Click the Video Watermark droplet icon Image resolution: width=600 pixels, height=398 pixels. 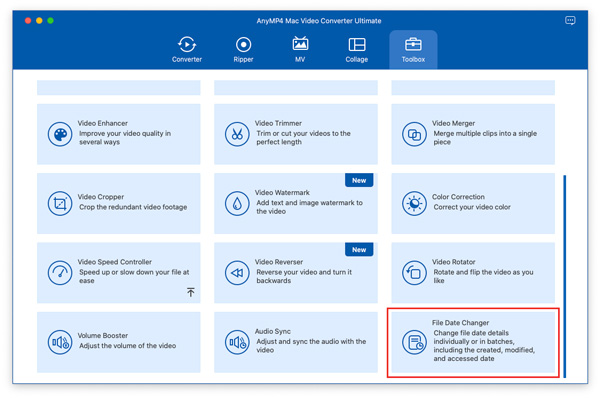[x=237, y=204]
